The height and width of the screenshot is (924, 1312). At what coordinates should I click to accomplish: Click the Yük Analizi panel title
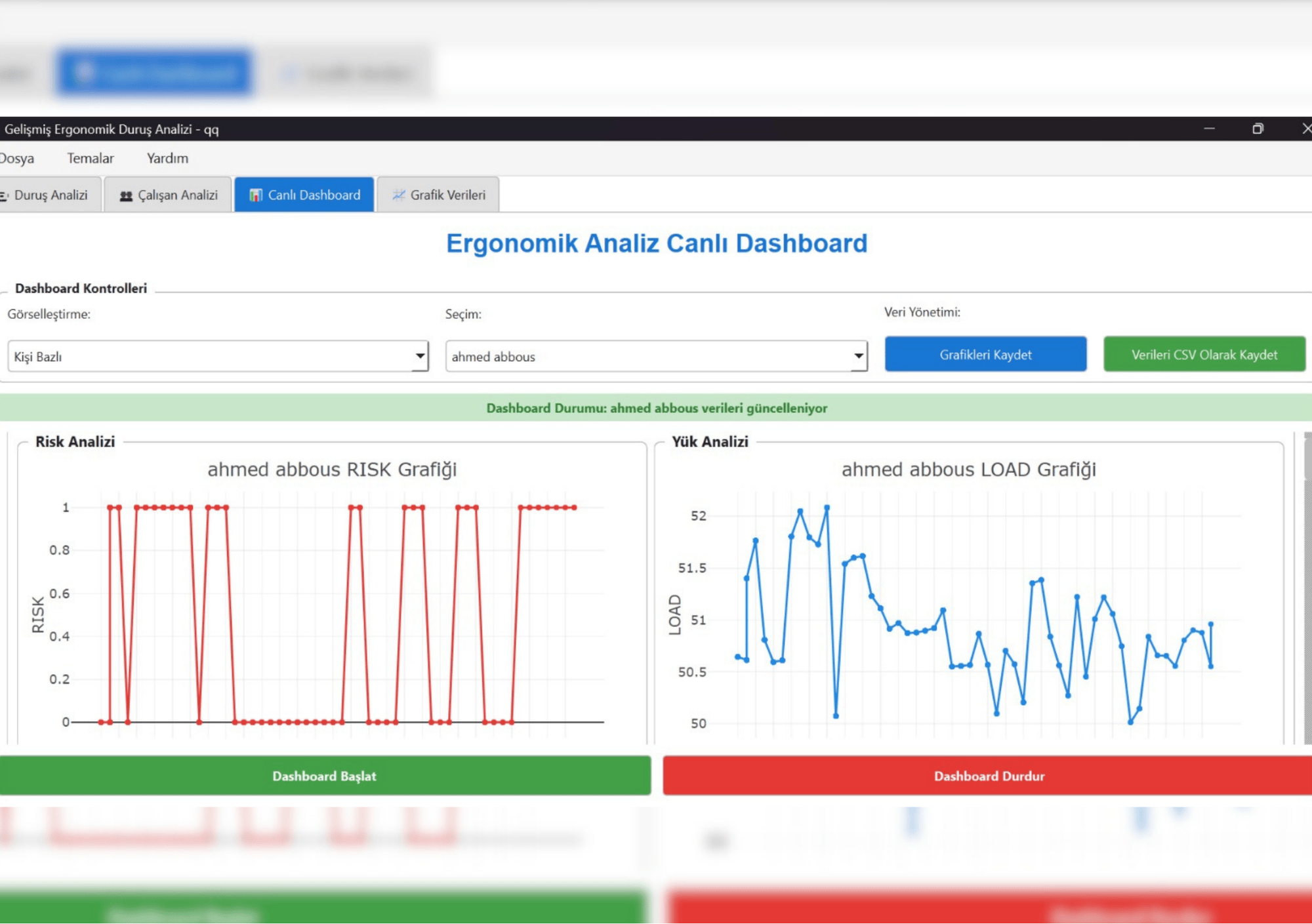(710, 441)
